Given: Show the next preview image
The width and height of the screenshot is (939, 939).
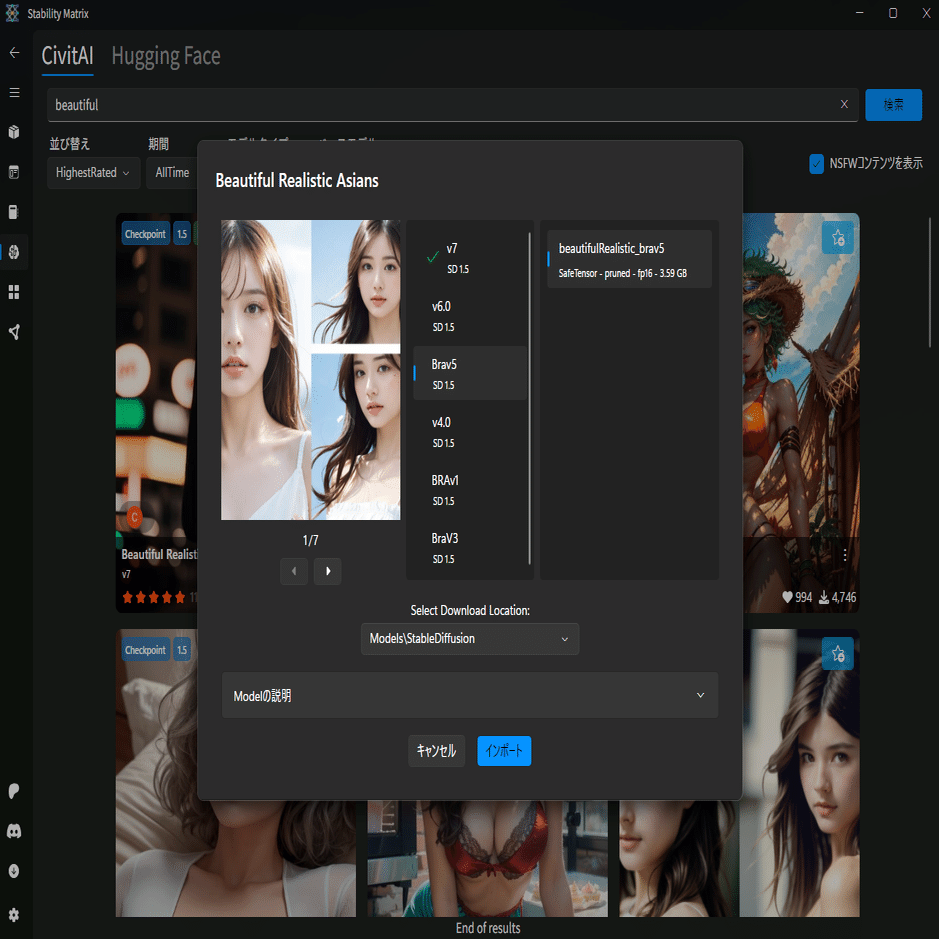Looking at the screenshot, I should click(328, 571).
